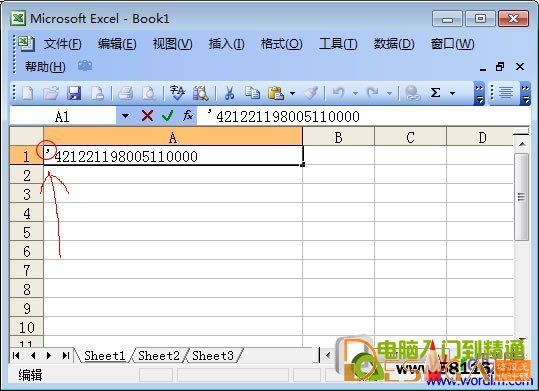Select the Format Painter brush
Viewport: 539px width, 391px height.
tap(311, 93)
